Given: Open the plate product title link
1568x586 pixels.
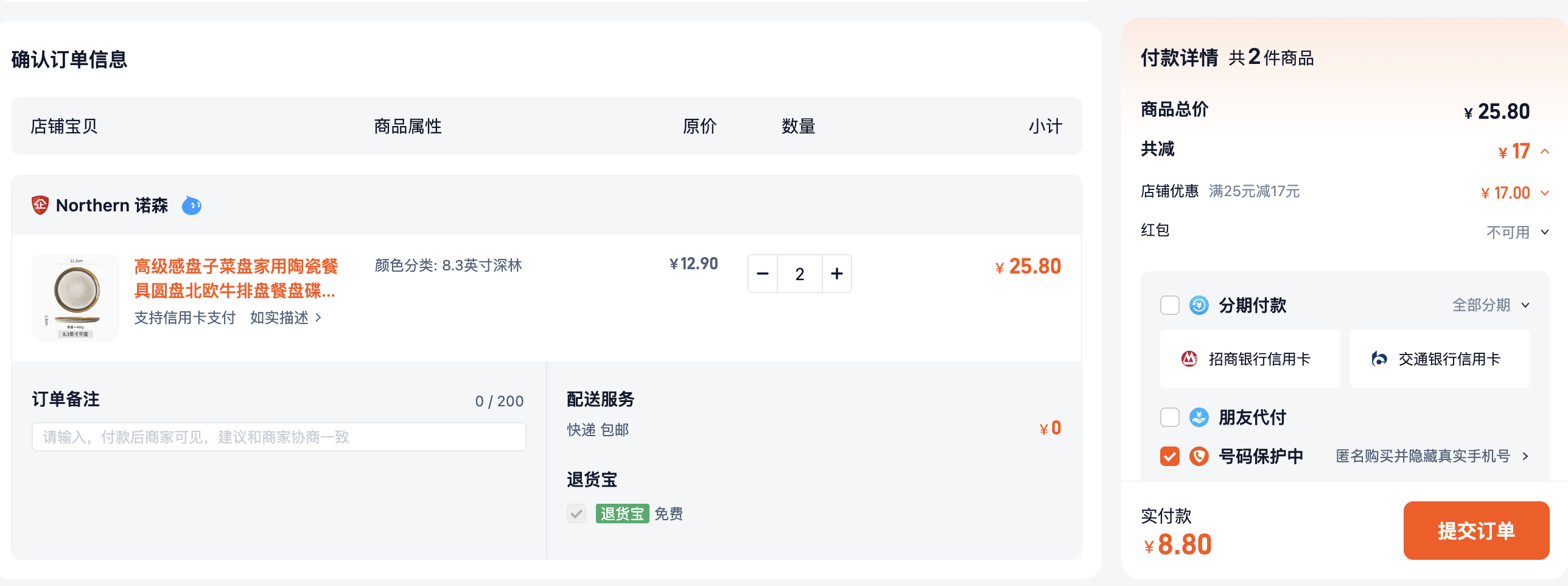Looking at the screenshot, I should 235,278.
